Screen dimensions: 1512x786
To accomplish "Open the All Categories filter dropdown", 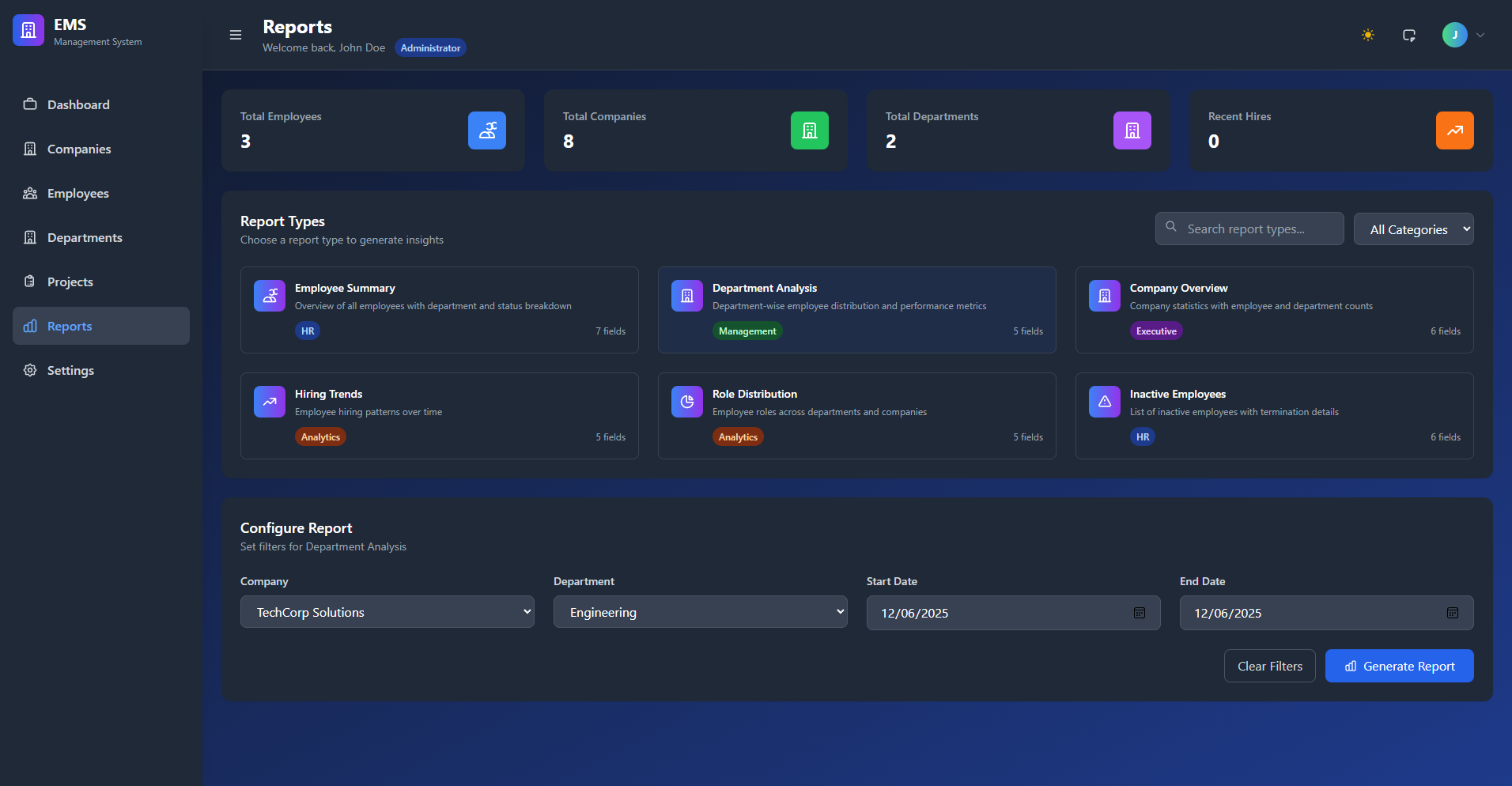I will (1413, 229).
